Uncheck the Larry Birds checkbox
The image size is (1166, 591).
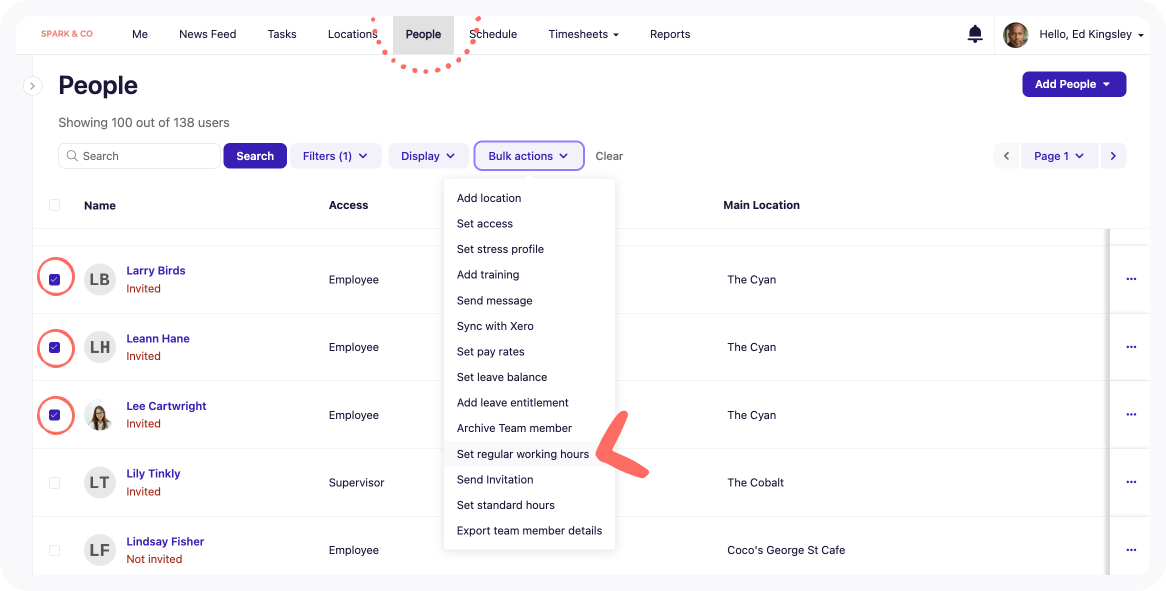pos(55,280)
